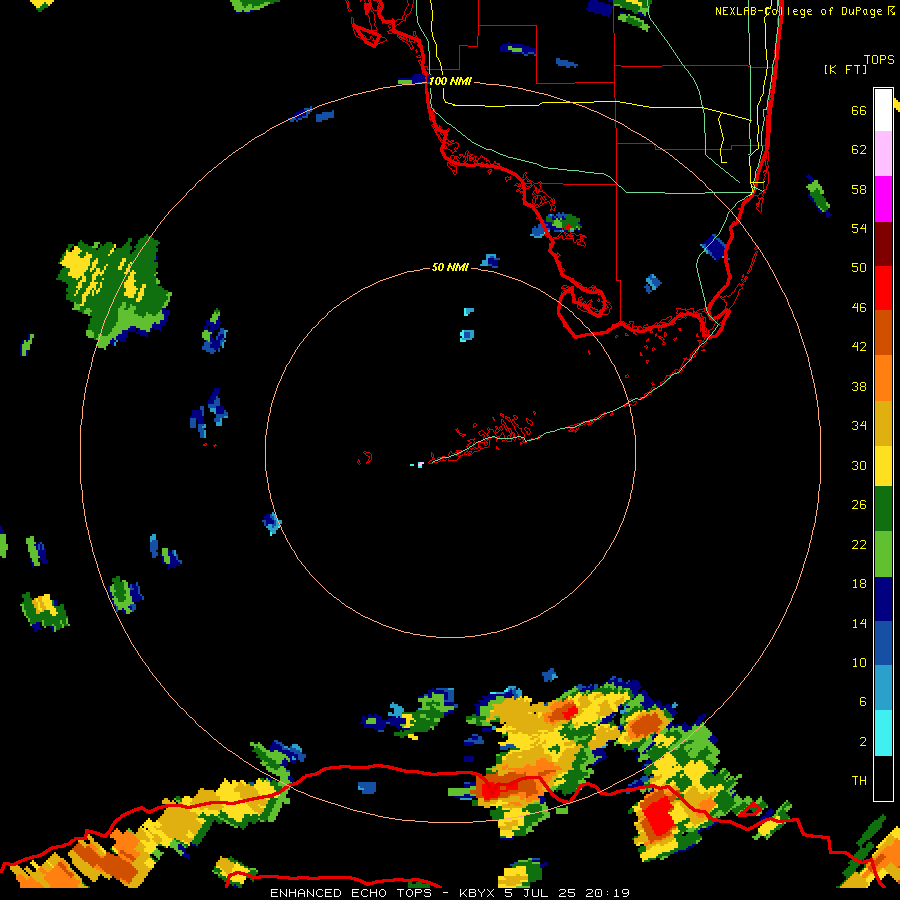This screenshot has height=900, width=900.
Task: Click the legend value "54"
Action: coord(859,228)
